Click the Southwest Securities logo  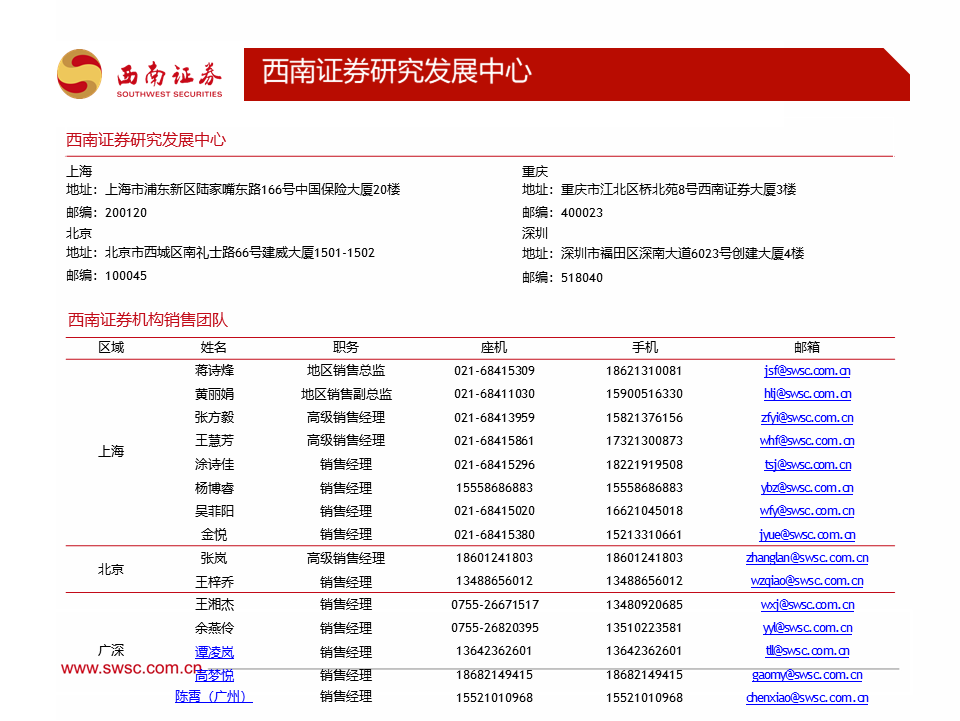click(x=140, y=74)
